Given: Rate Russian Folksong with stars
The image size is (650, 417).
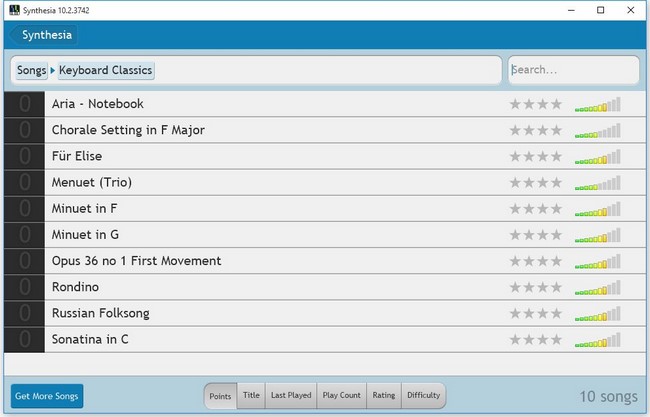Looking at the screenshot, I should click(536, 313).
